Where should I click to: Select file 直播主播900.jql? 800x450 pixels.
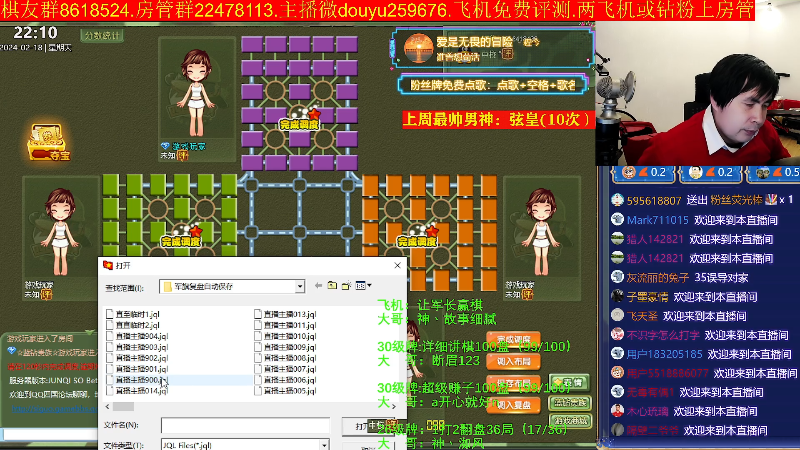[x=137, y=380]
